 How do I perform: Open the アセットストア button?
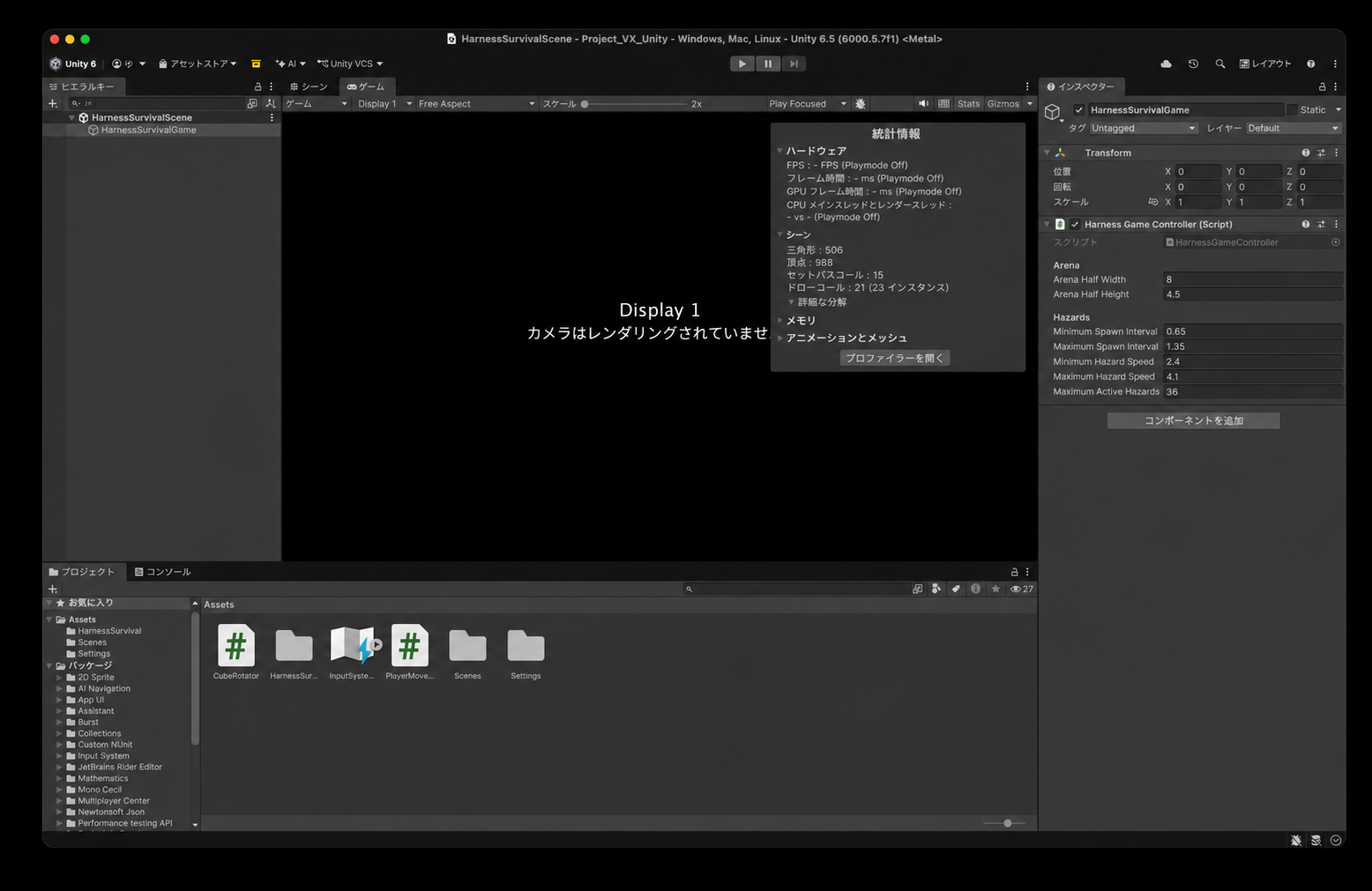(198, 63)
